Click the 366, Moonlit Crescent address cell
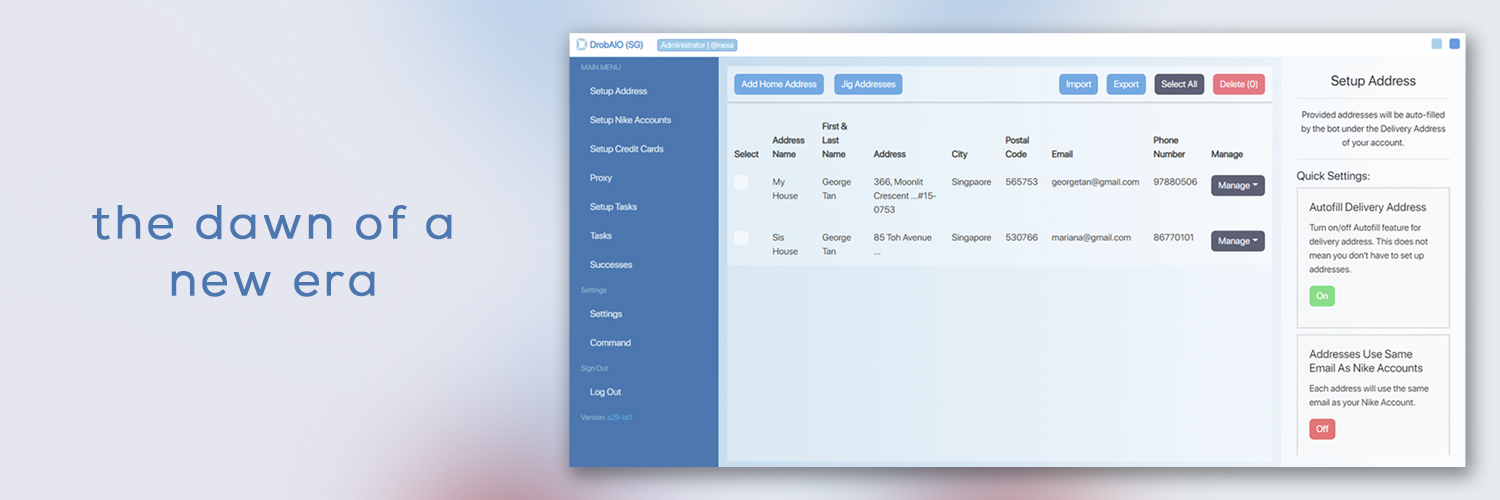 (x=906, y=196)
